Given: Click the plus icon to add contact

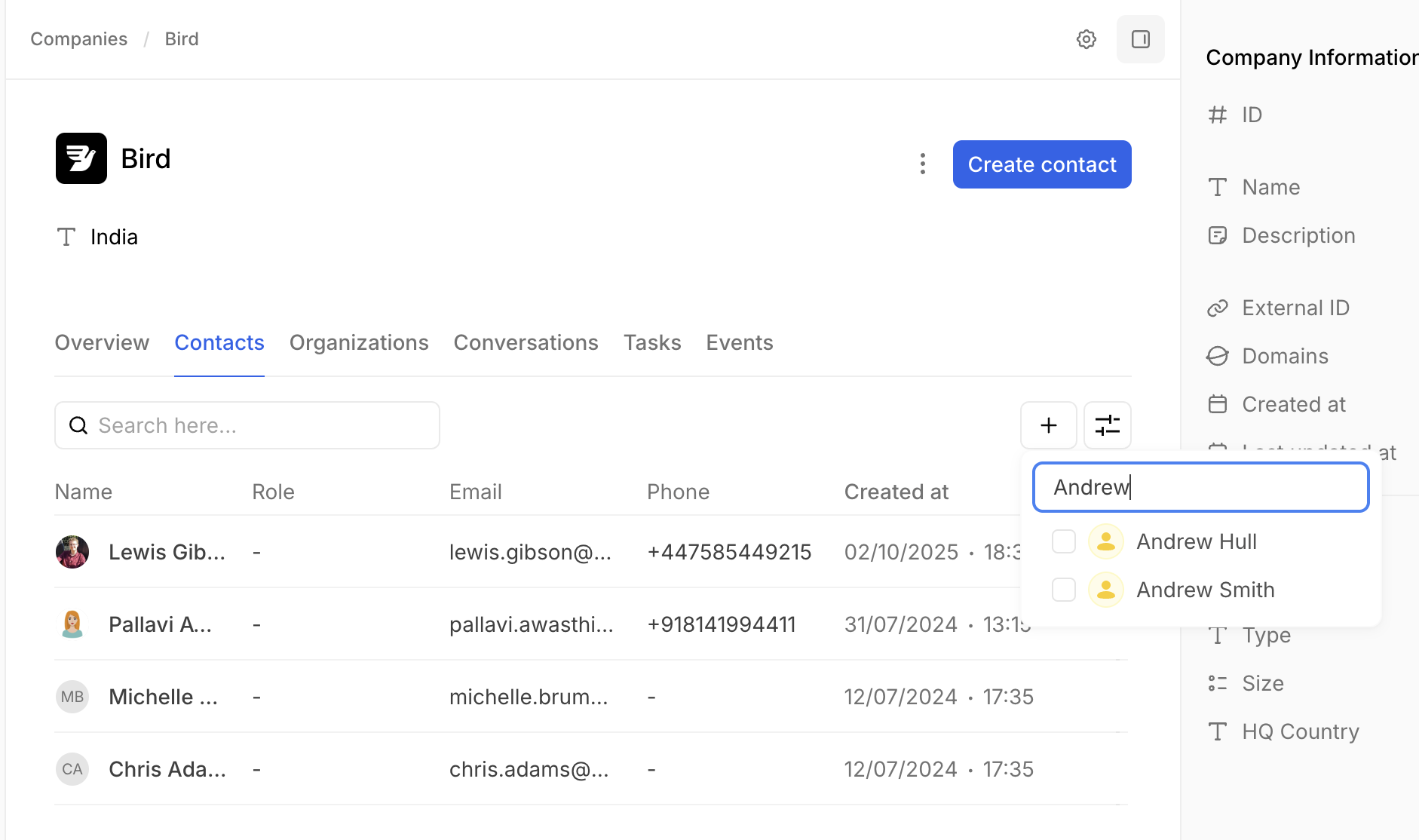Looking at the screenshot, I should click(1048, 425).
